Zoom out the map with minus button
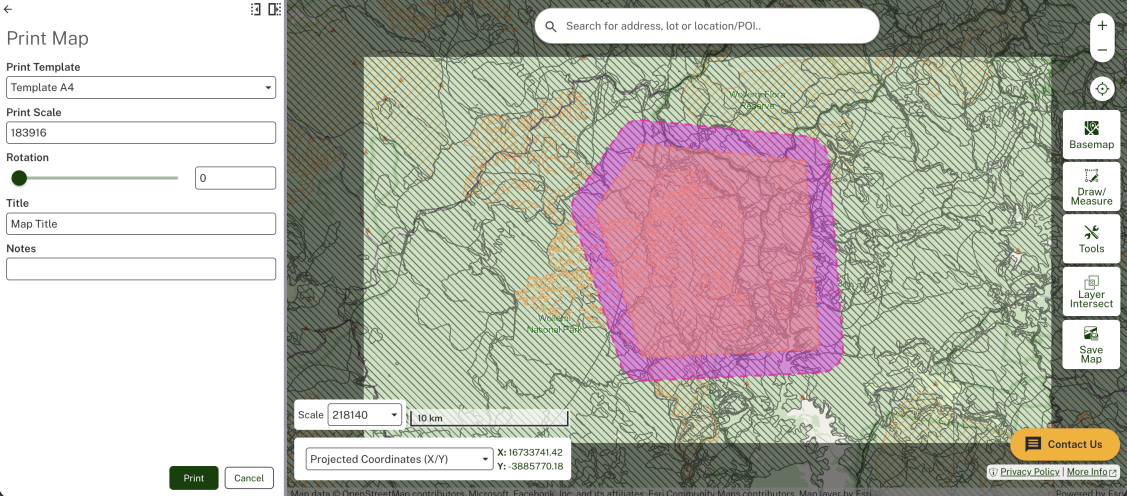1127x496 pixels. [x=1102, y=50]
